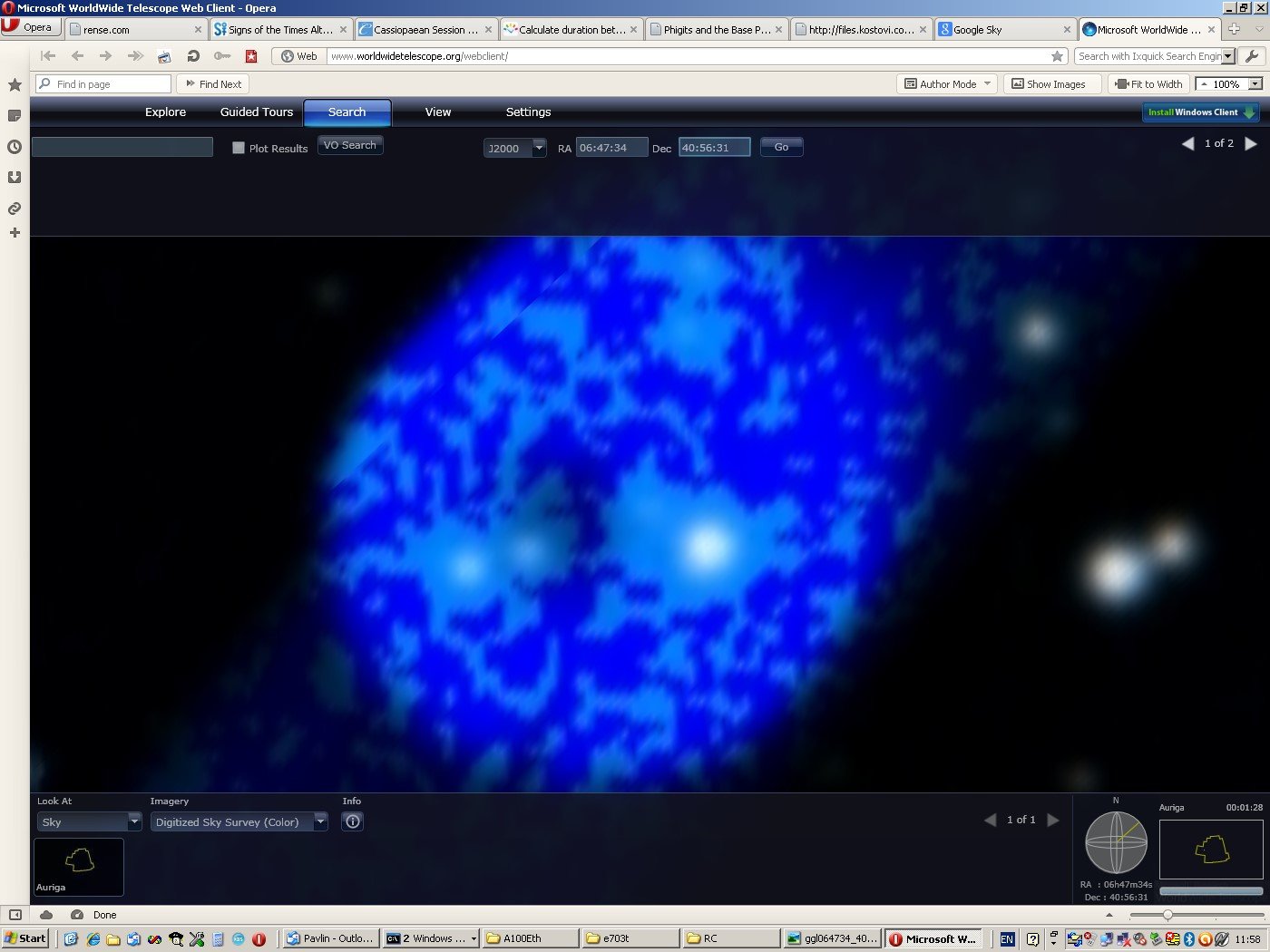Open the History clock panel in sidebar
This screenshot has width=1270, height=952.
[x=15, y=147]
